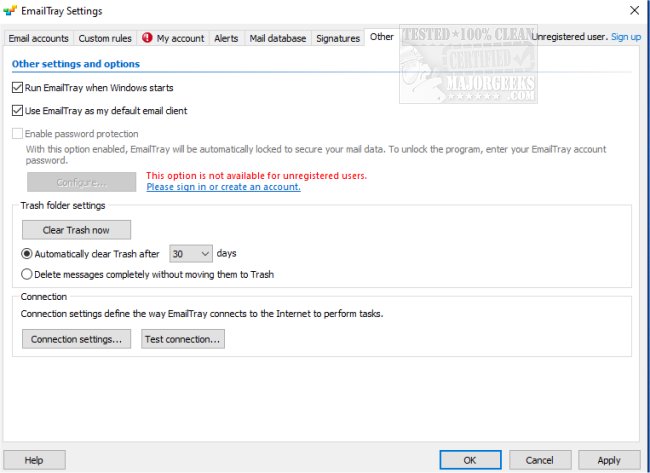This screenshot has width=650, height=473.
Task: Open Connection settings dialog
Action: (76, 339)
